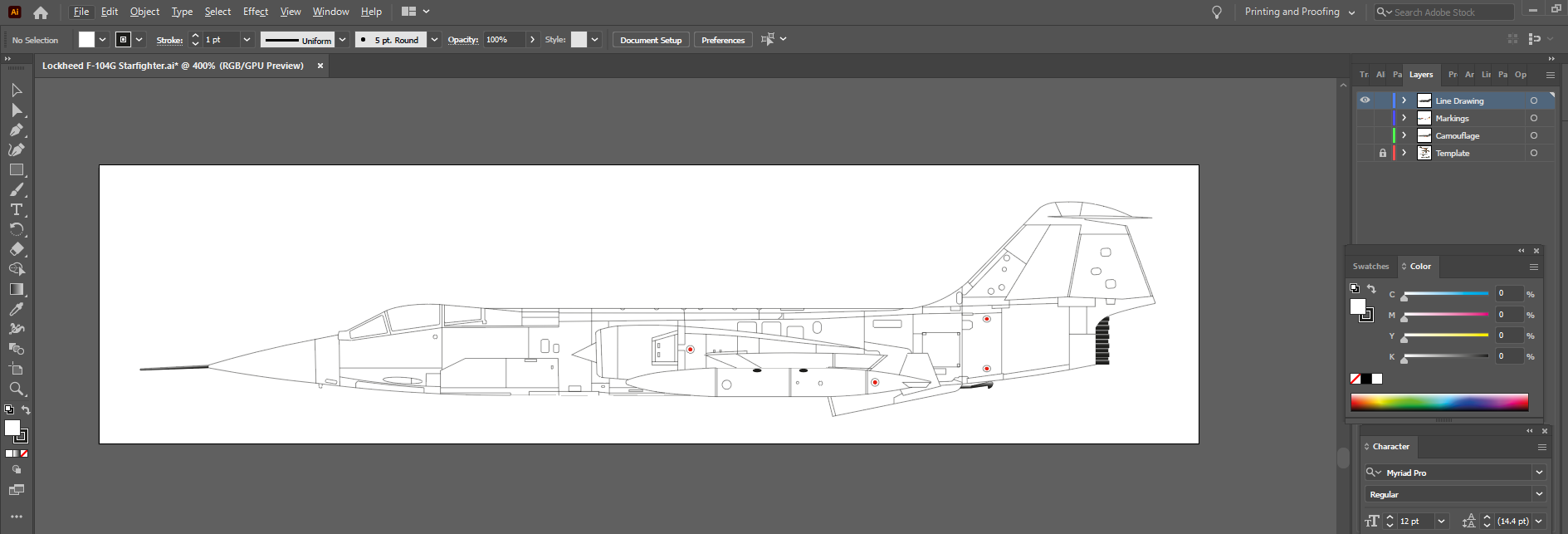The image size is (1568, 534).
Task: Click the color spectrum bar
Action: 1439,403
